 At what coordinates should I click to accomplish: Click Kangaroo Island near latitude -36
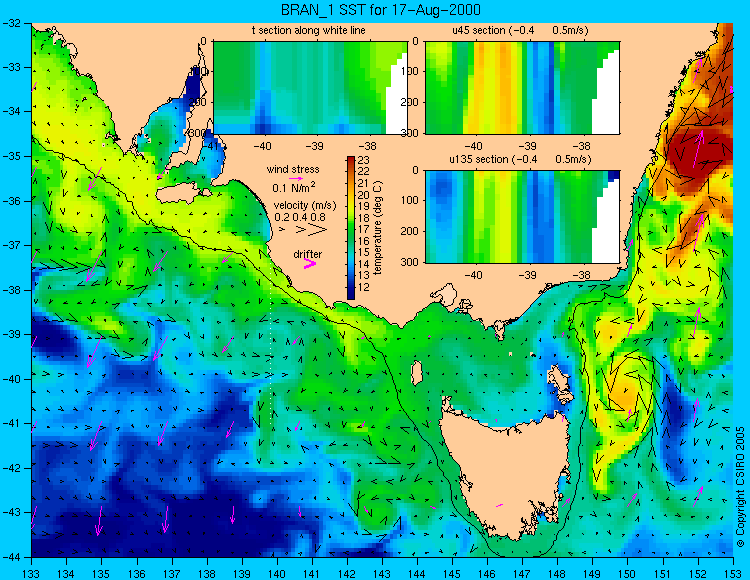click(x=180, y=194)
